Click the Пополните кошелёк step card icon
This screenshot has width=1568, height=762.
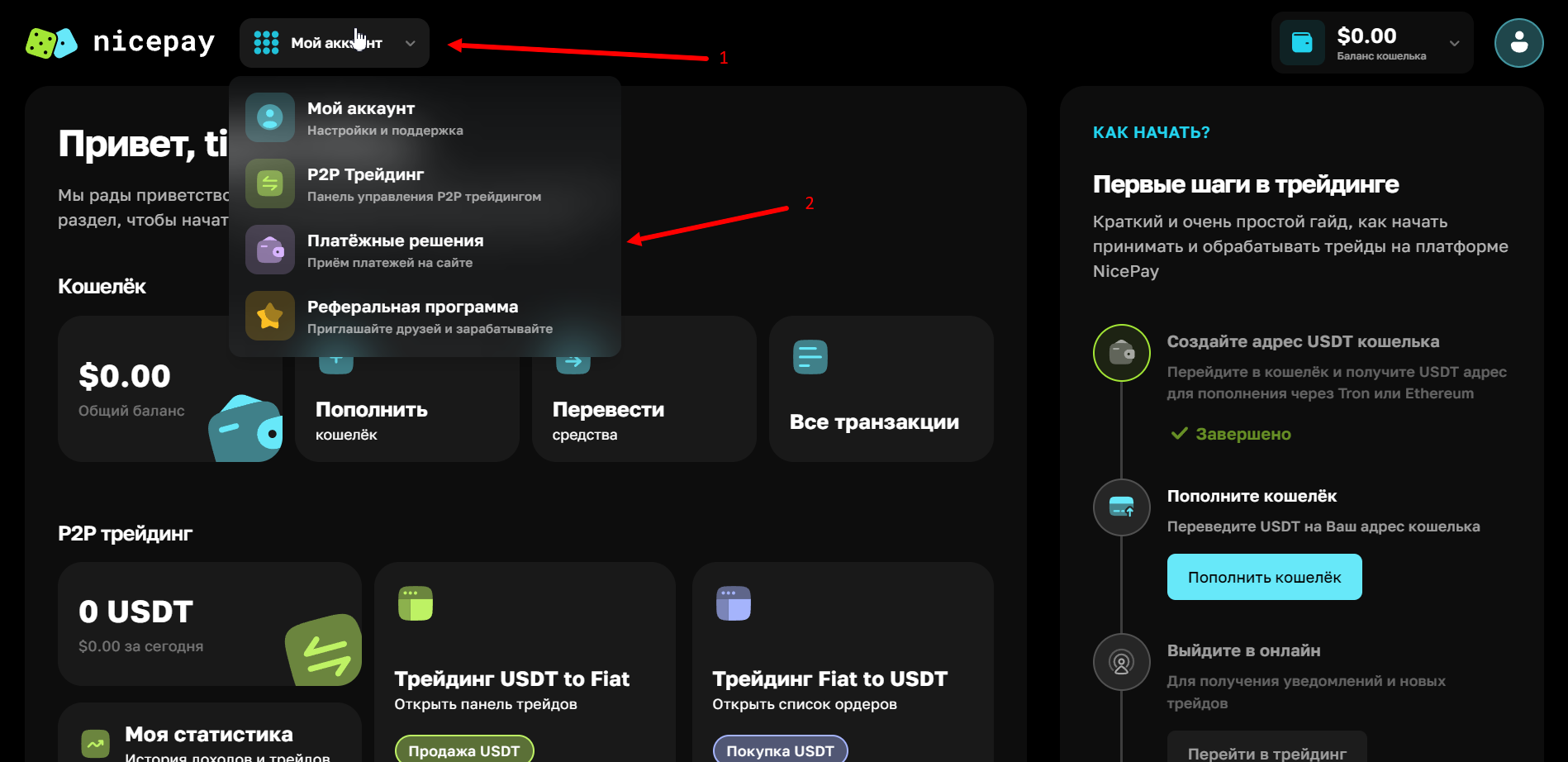point(1121,507)
